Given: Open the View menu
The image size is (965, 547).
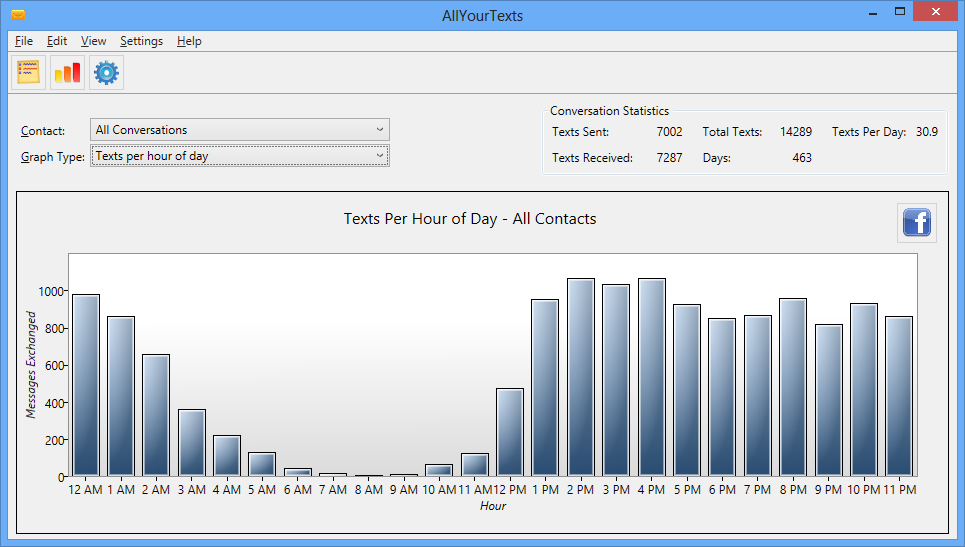Looking at the screenshot, I should (94, 41).
